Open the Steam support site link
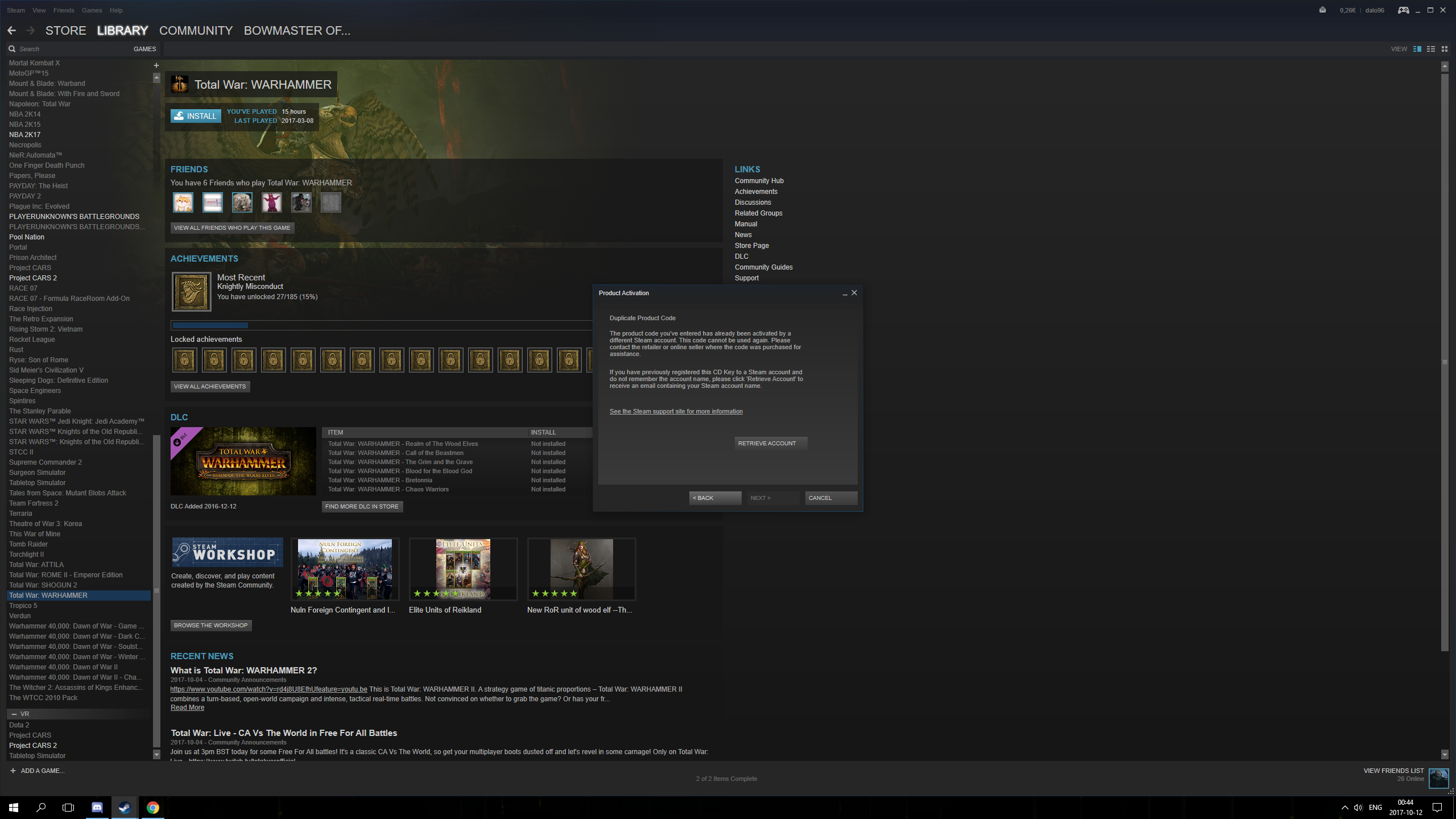Viewport: 1456px width, 819px height. pos(676,411)
